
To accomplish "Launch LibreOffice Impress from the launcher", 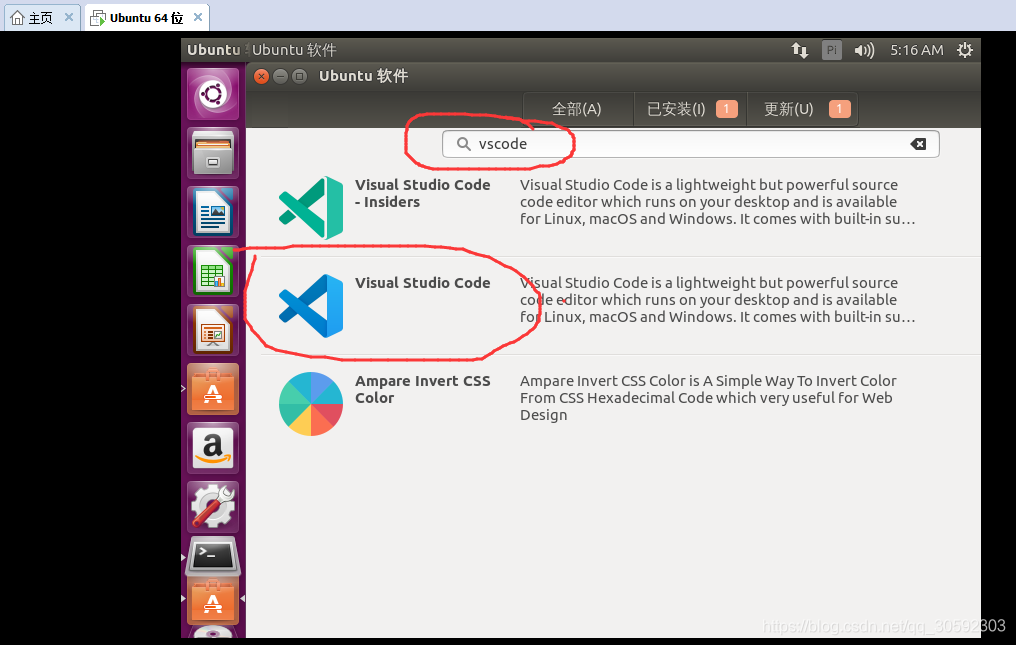I will (213, 330).
